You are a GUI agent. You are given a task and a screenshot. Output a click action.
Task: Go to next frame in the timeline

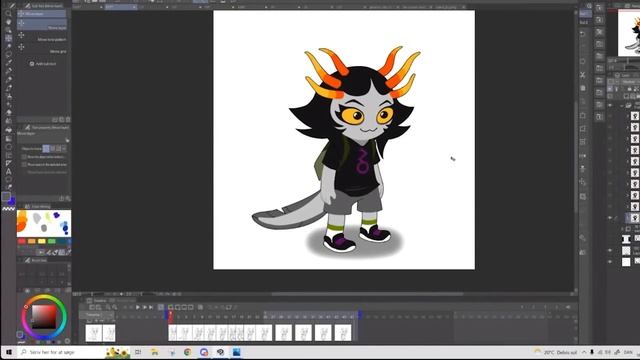[x=144, y=307]
